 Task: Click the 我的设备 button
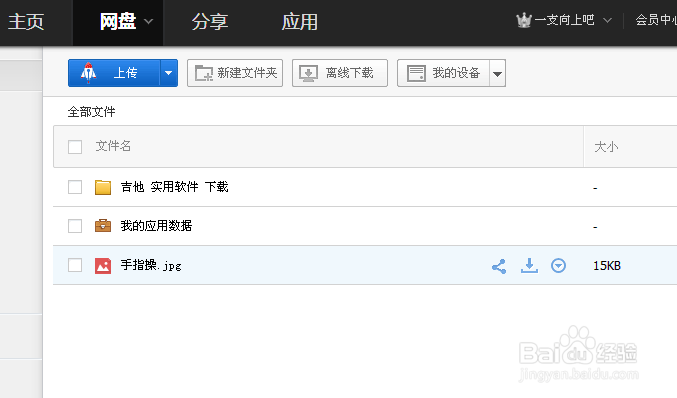click(443, 73)
